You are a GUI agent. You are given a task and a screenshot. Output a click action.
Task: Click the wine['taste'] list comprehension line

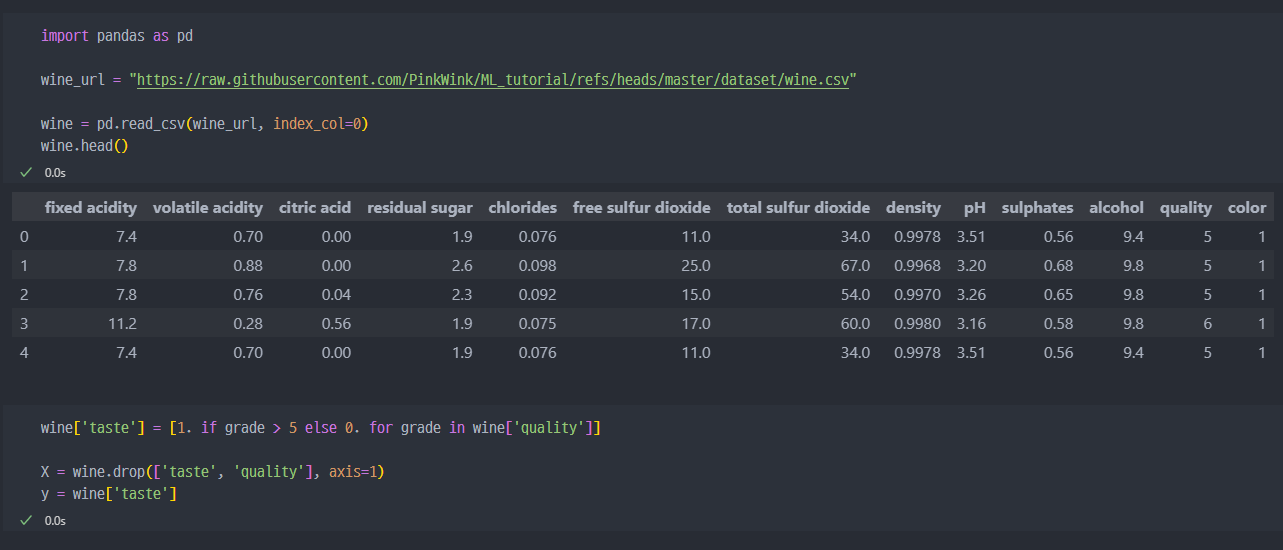click(x=321, y=427)
